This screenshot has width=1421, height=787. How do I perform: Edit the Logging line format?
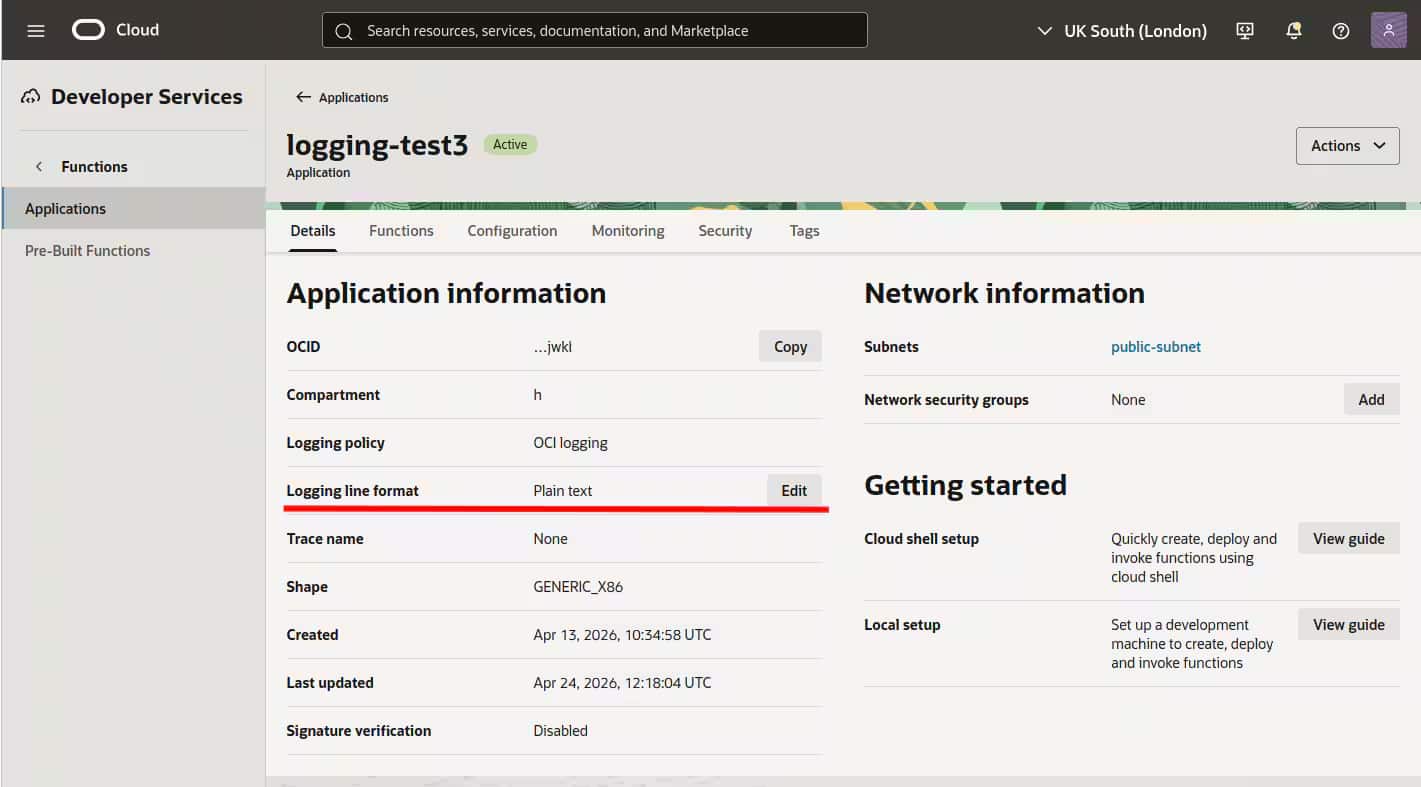point(794,491)
